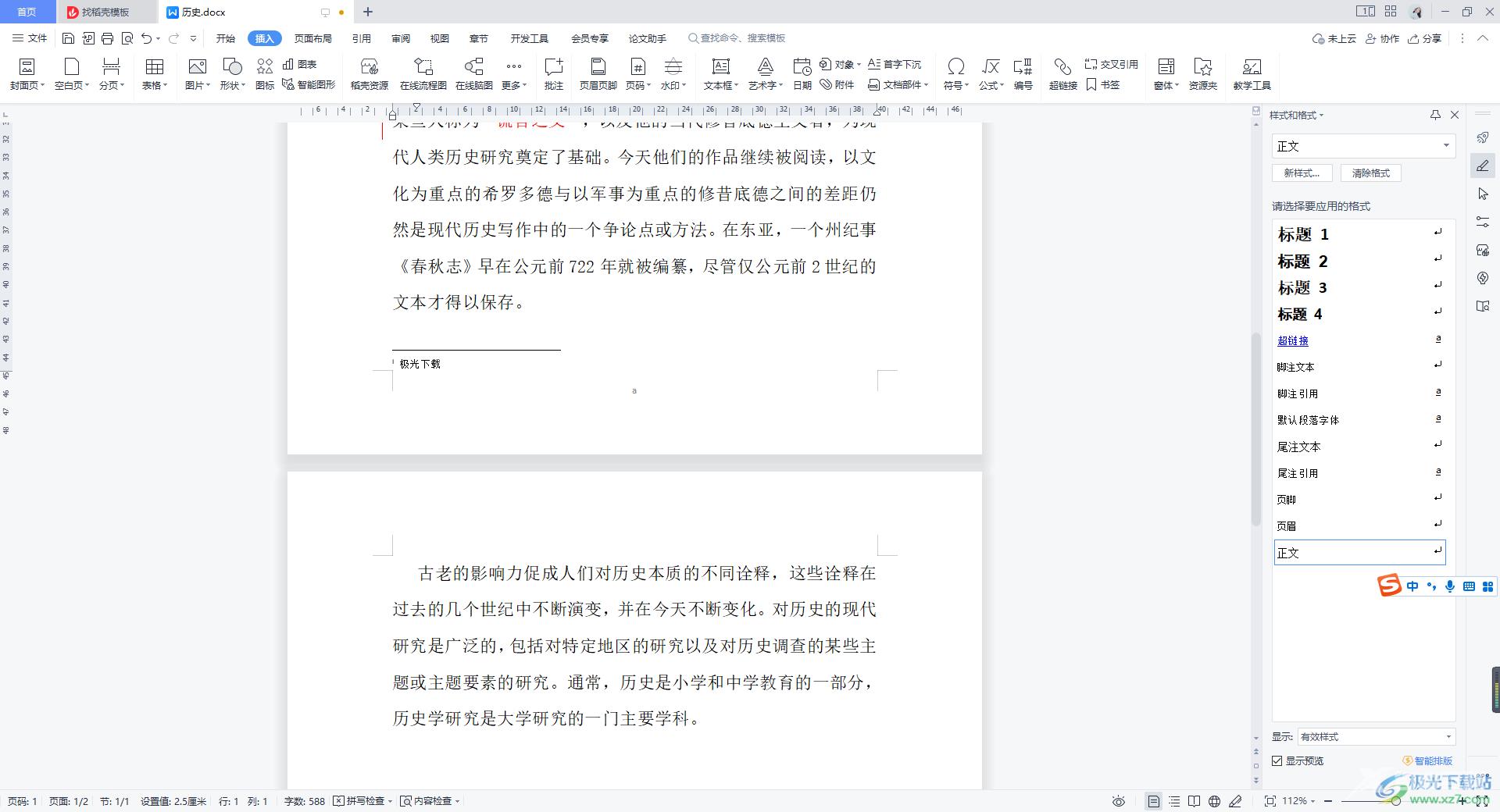This screenshot has height=812, width=1500.
Task: Toggle the 显示预览 checkbox
Action: (x=1277, y=760)
